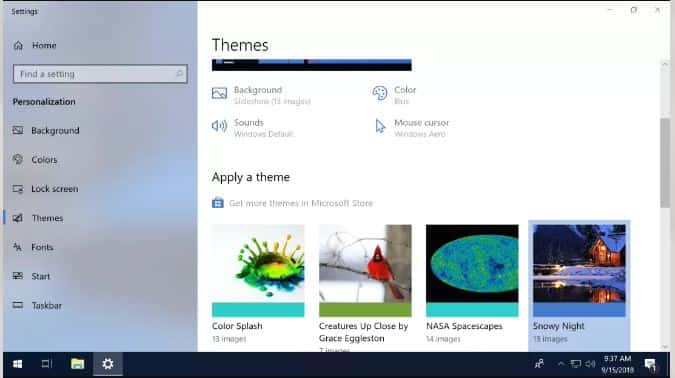Click the Sounds speaker icon
This screenshot has height=378, width=675.
[x=219, y=126]
